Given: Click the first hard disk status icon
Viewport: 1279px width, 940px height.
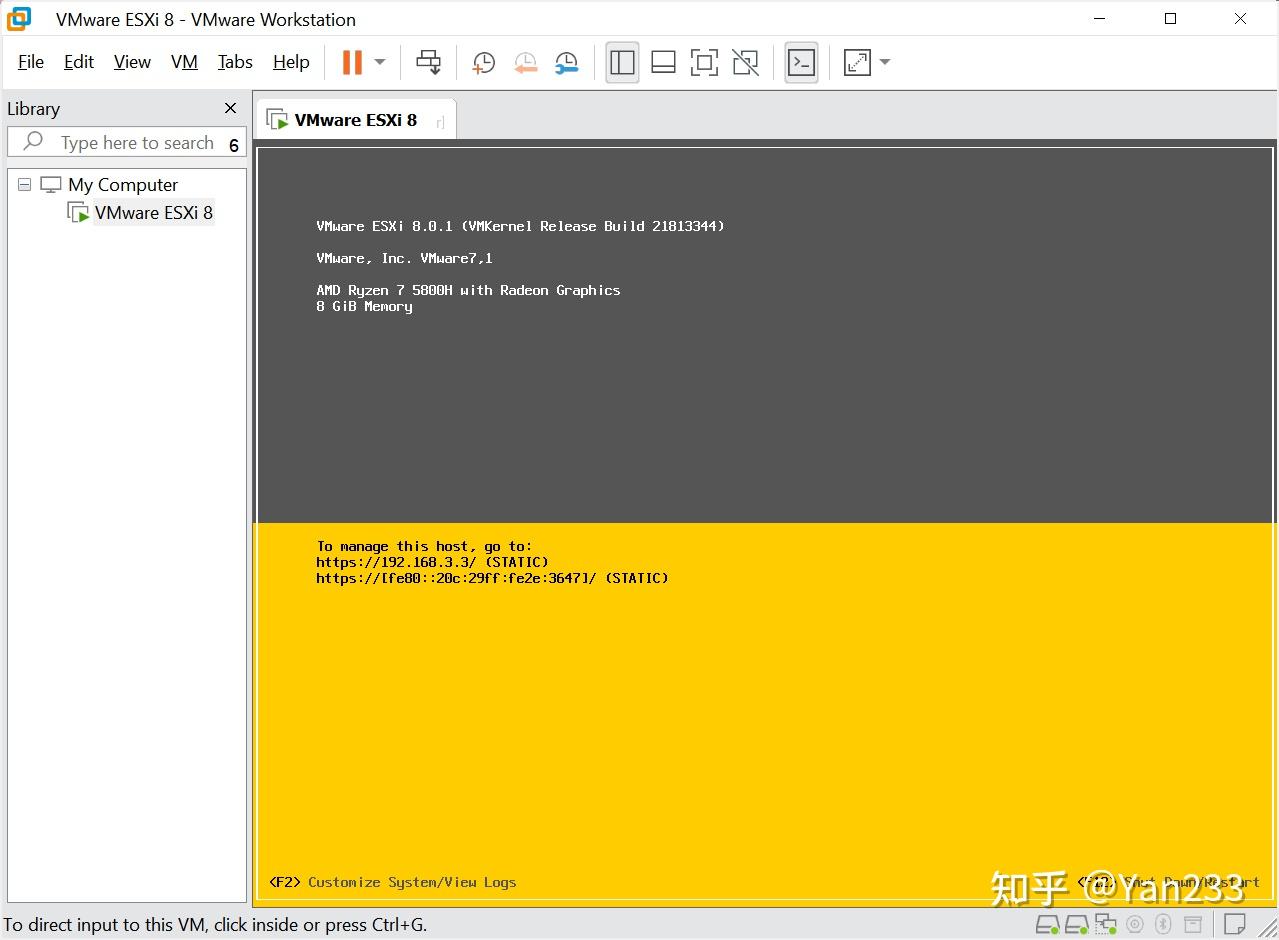Looking at the screenshot, I should 1048,924.
